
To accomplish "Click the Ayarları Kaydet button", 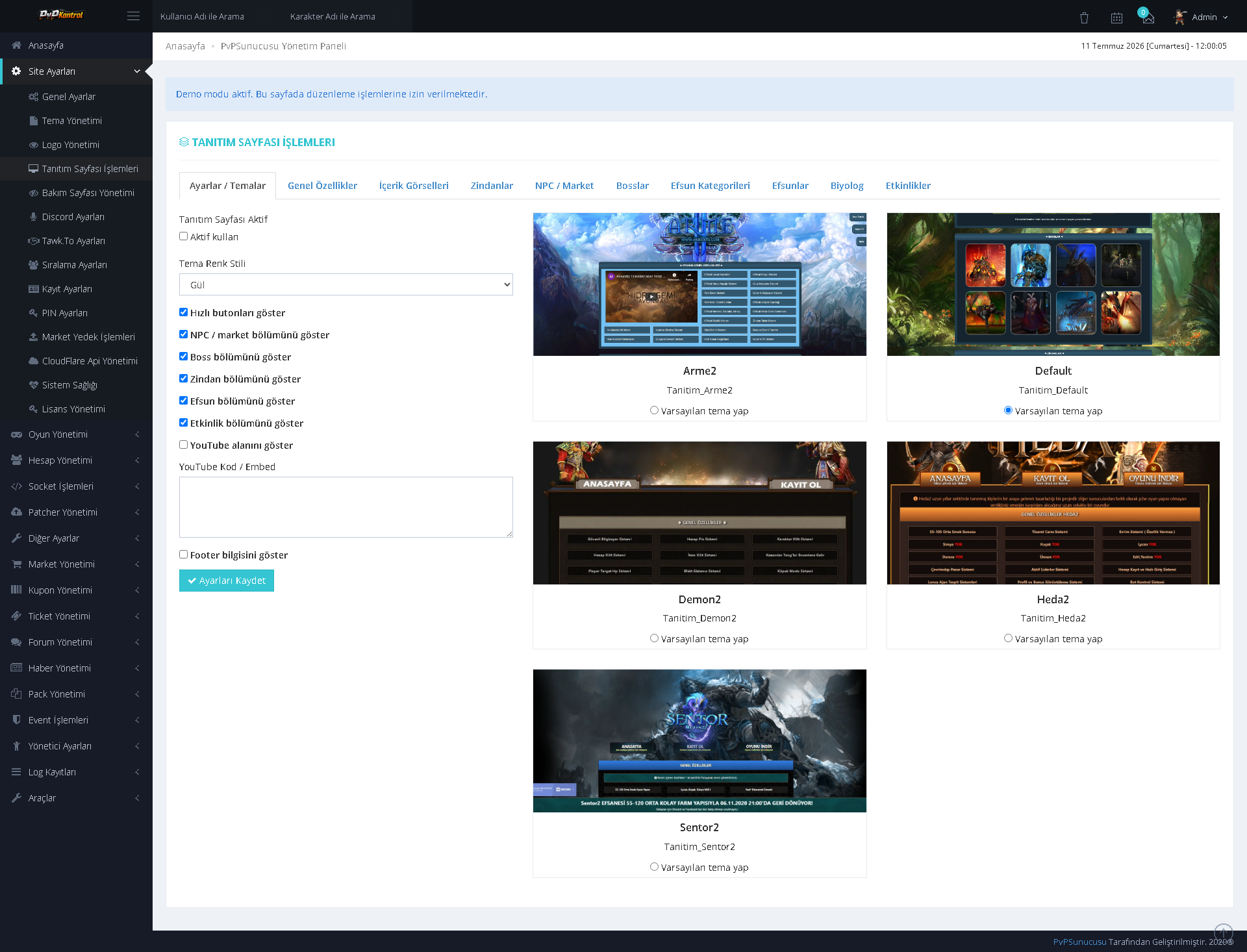I will click(227, 581).
